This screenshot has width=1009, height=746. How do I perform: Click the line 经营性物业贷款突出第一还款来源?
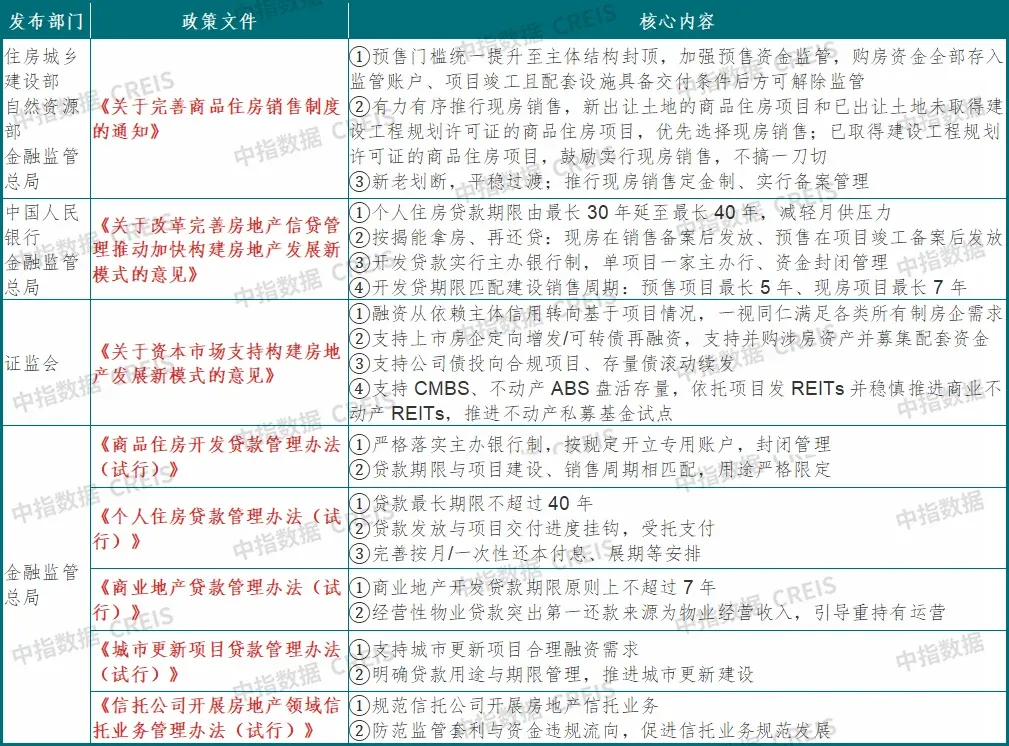(x=648, y=612)
